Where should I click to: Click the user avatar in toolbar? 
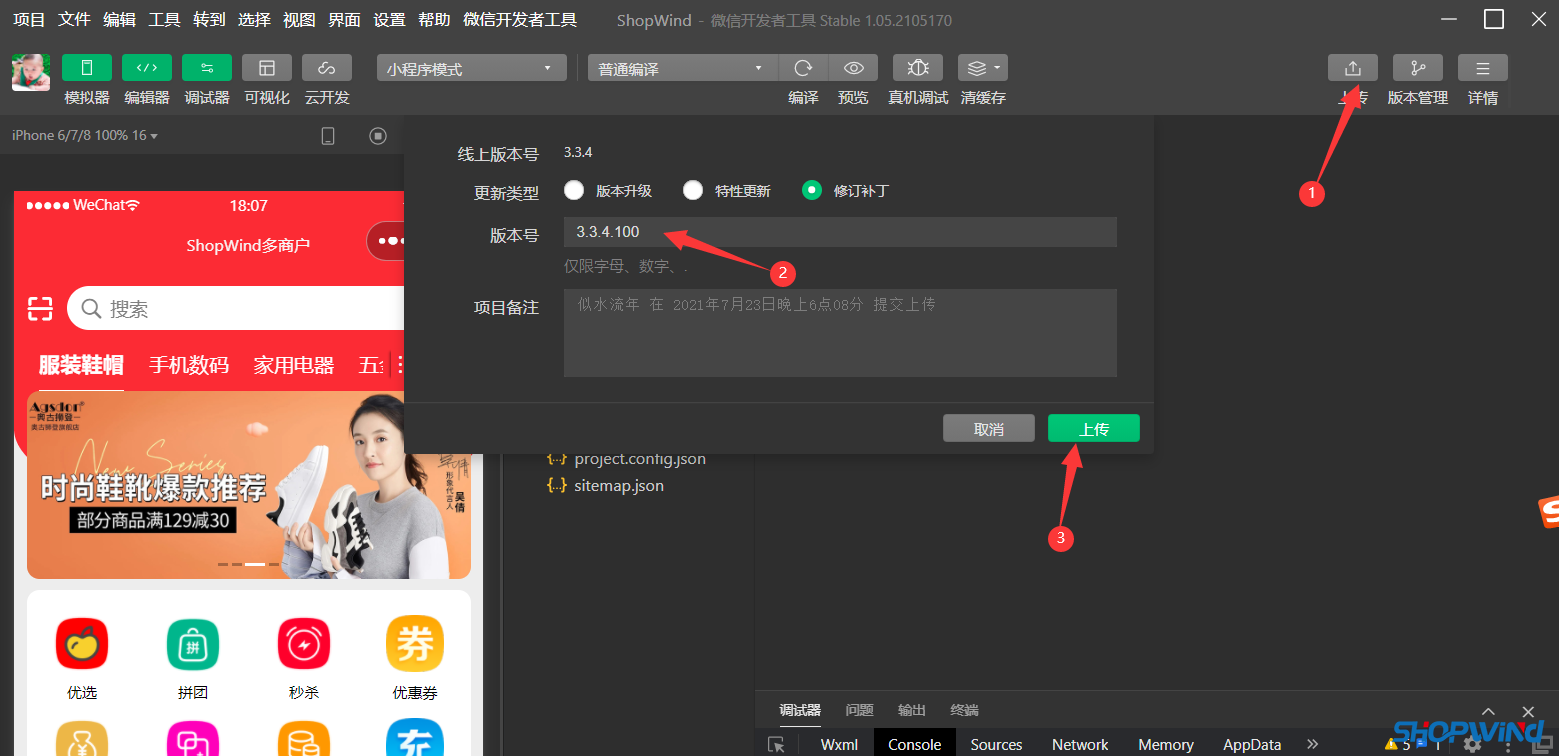coord(31,73)
